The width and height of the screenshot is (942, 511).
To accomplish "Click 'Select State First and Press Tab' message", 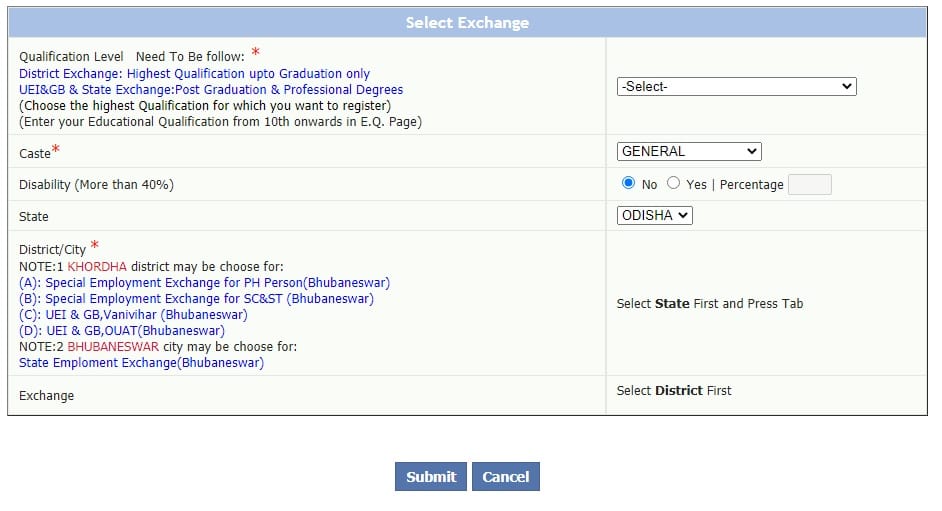I will (x=709, y=304).
